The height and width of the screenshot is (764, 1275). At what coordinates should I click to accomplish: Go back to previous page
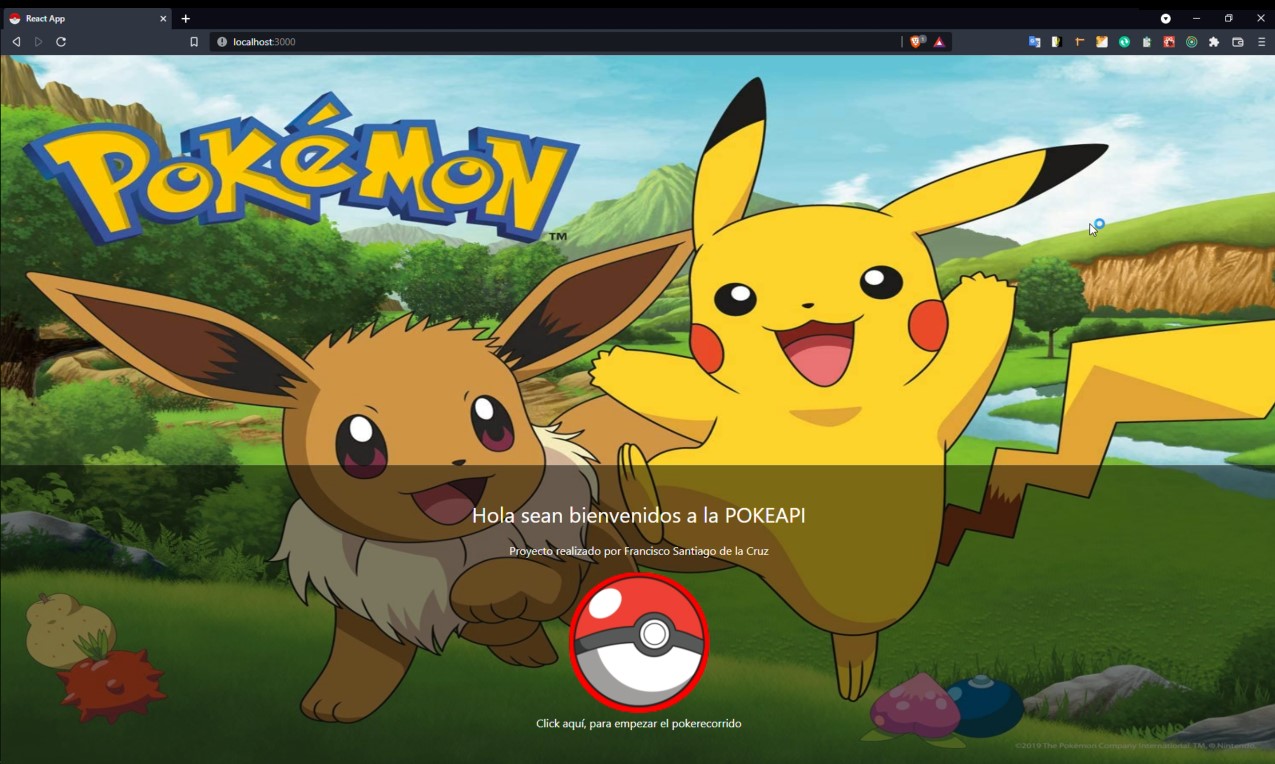click(x=16, y=42)
